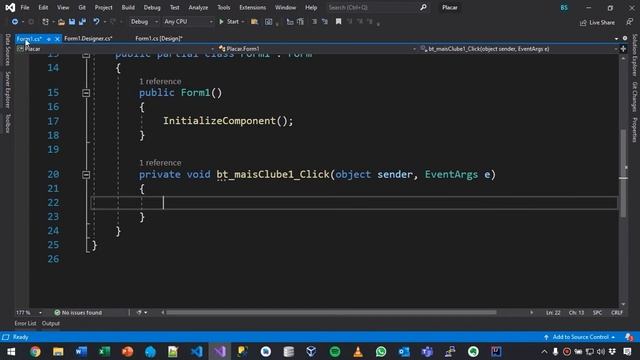Click the New Project toolbar icon
This screenshot has height=360, width=640.
[x=45, y=22]
